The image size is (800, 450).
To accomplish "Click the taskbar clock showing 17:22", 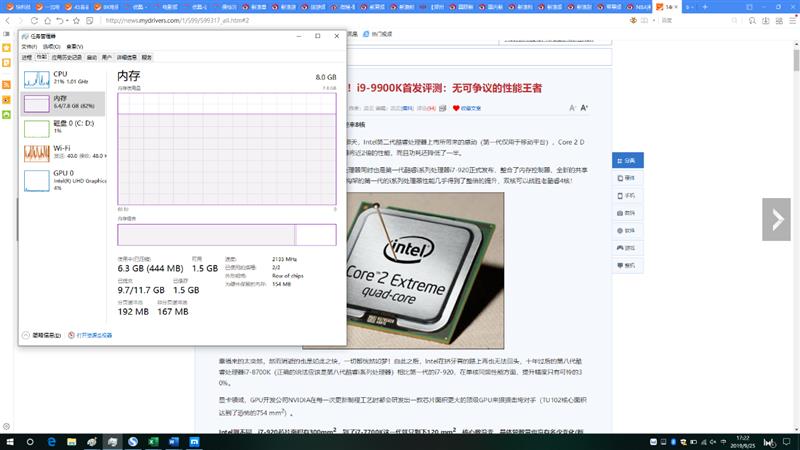I will point(743,442).
